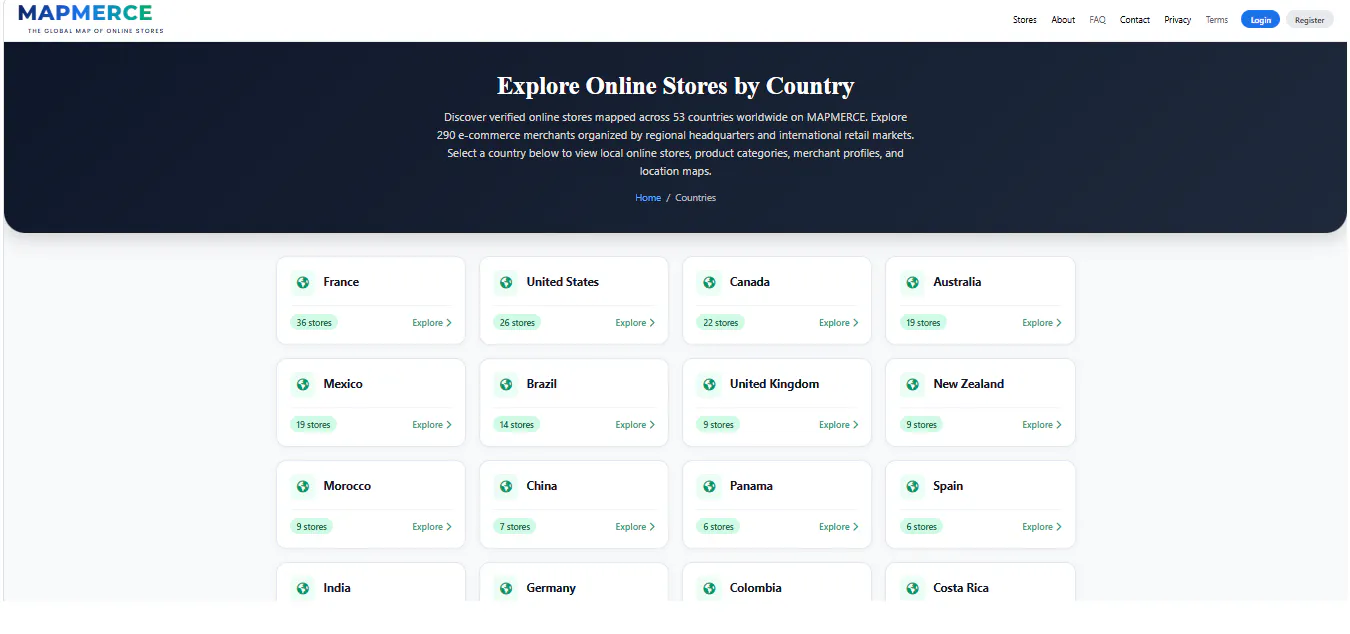Screen dimensions: 1350x634
Task: Click the Explore Online Stores by Country heading
Action: (675, 86)
